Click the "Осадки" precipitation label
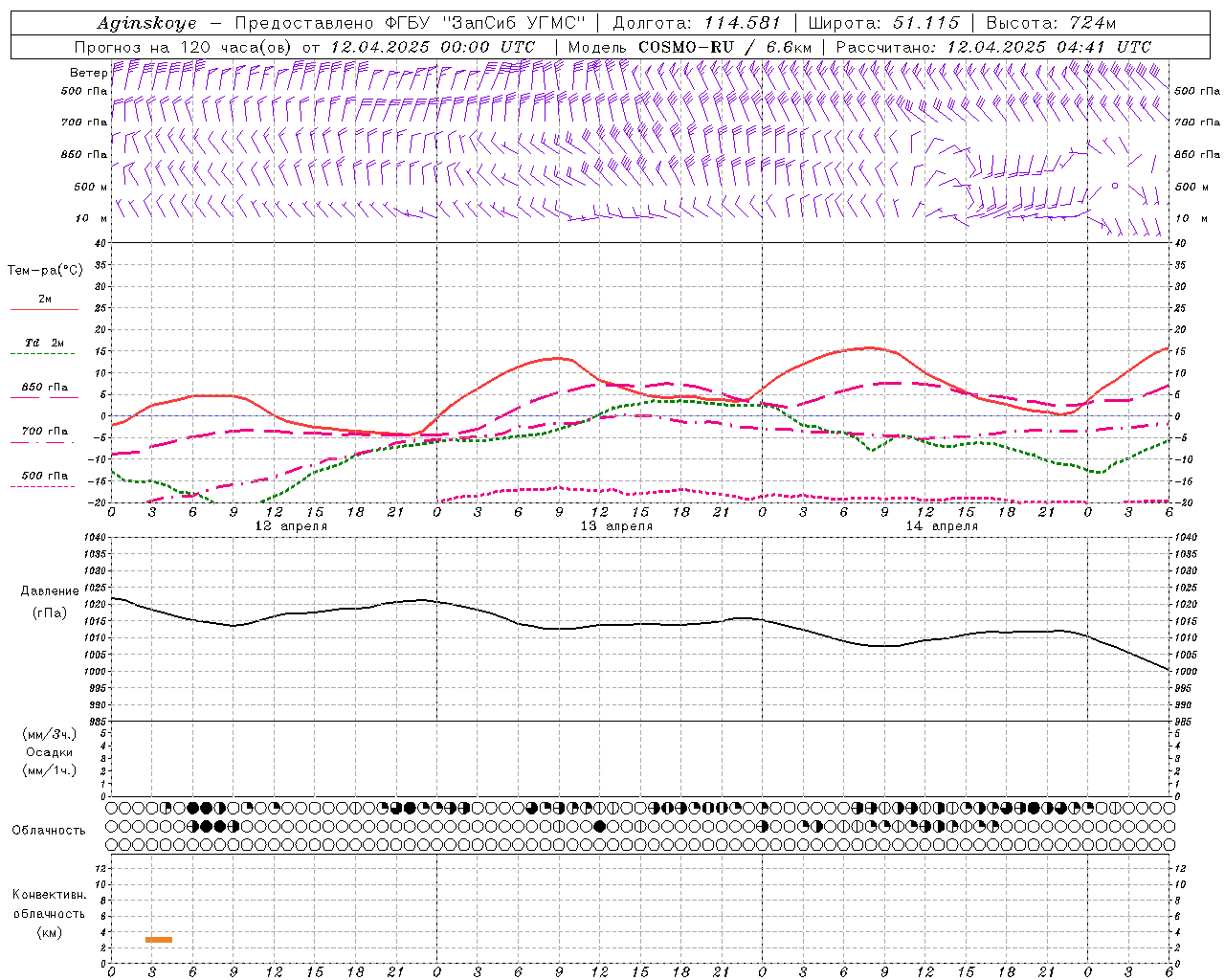 tap(50, 752)
